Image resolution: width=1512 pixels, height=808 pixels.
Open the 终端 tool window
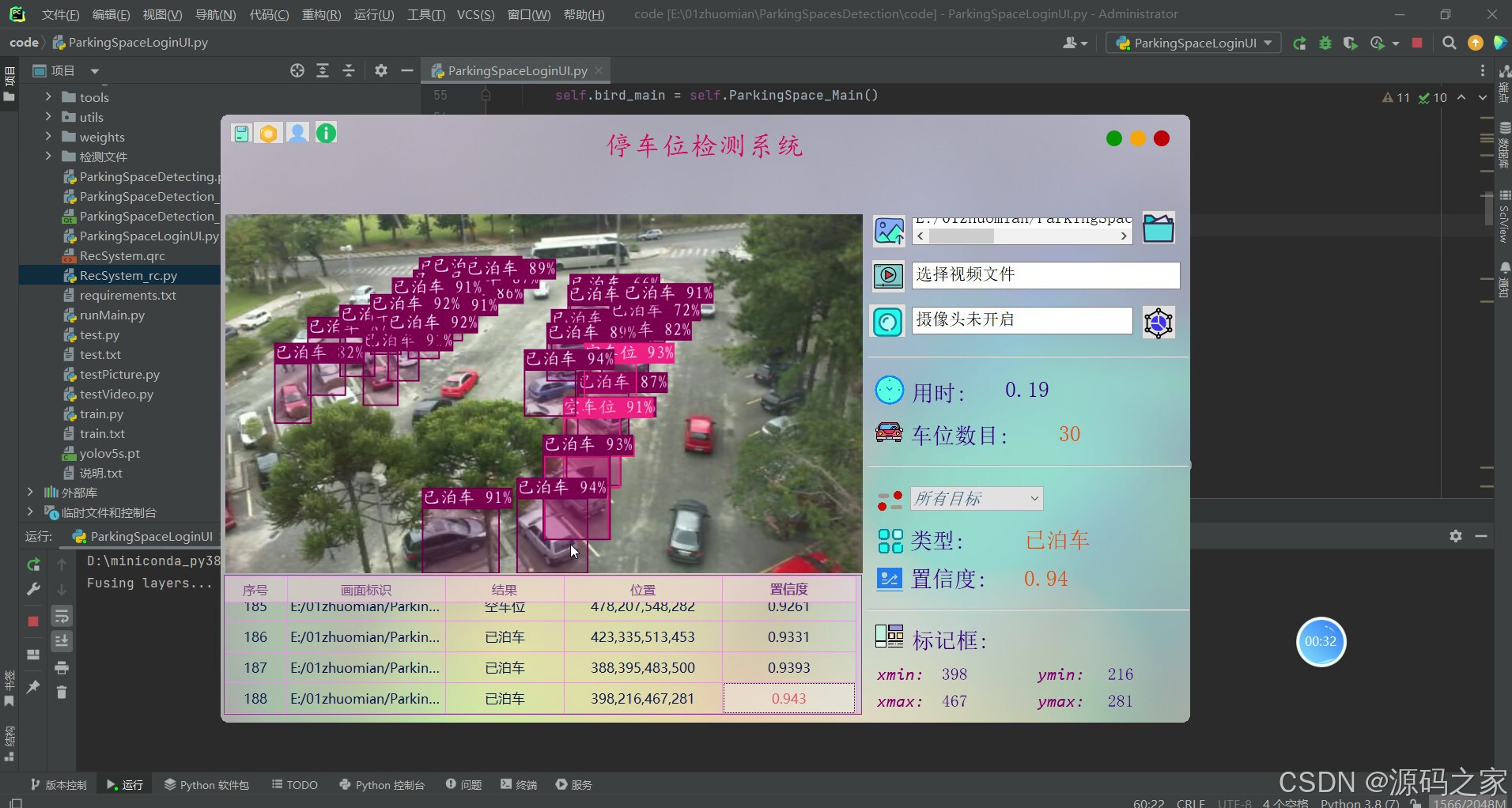[x=519, y=784]
